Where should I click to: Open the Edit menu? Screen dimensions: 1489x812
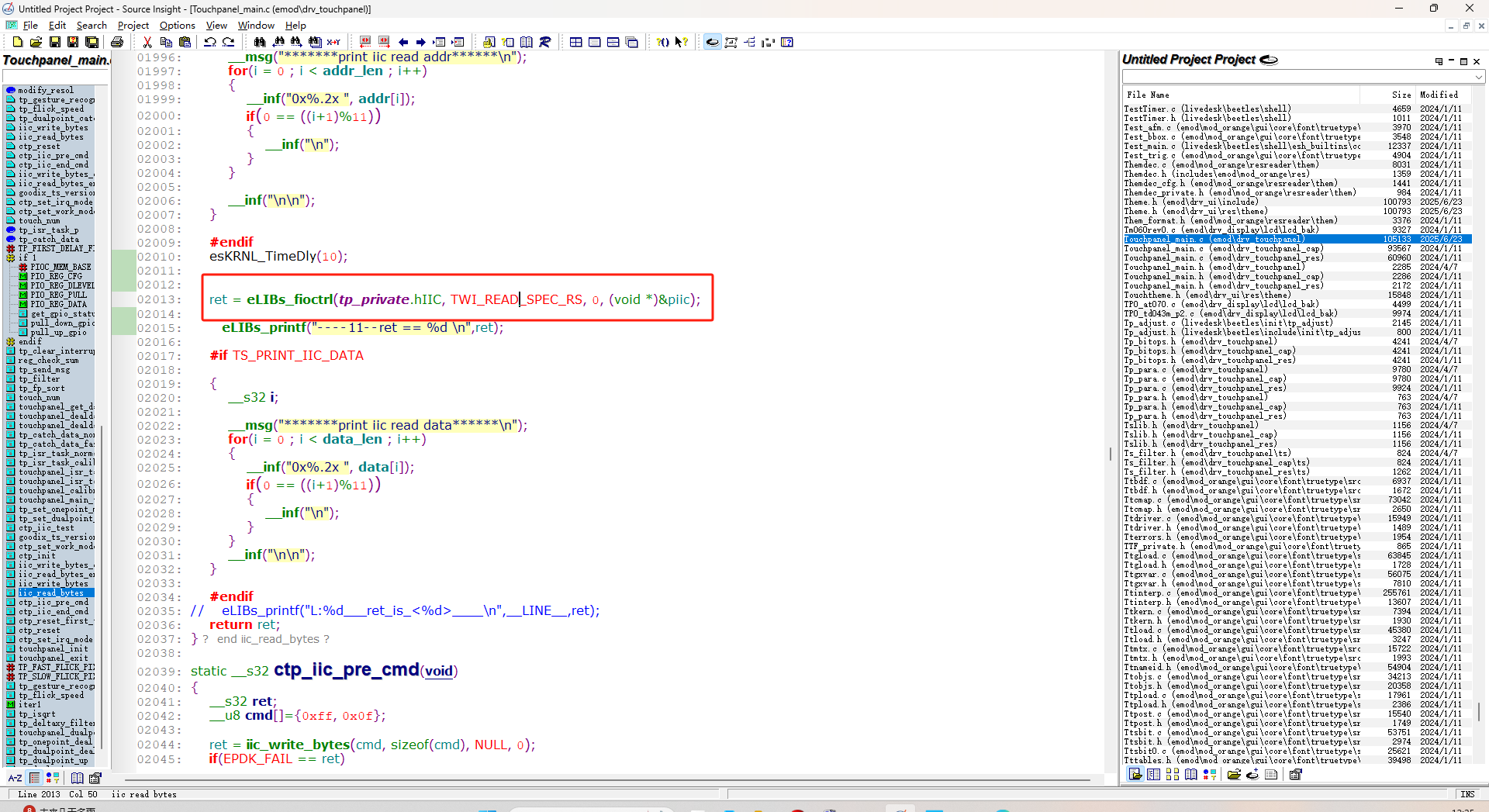(57, 26)
